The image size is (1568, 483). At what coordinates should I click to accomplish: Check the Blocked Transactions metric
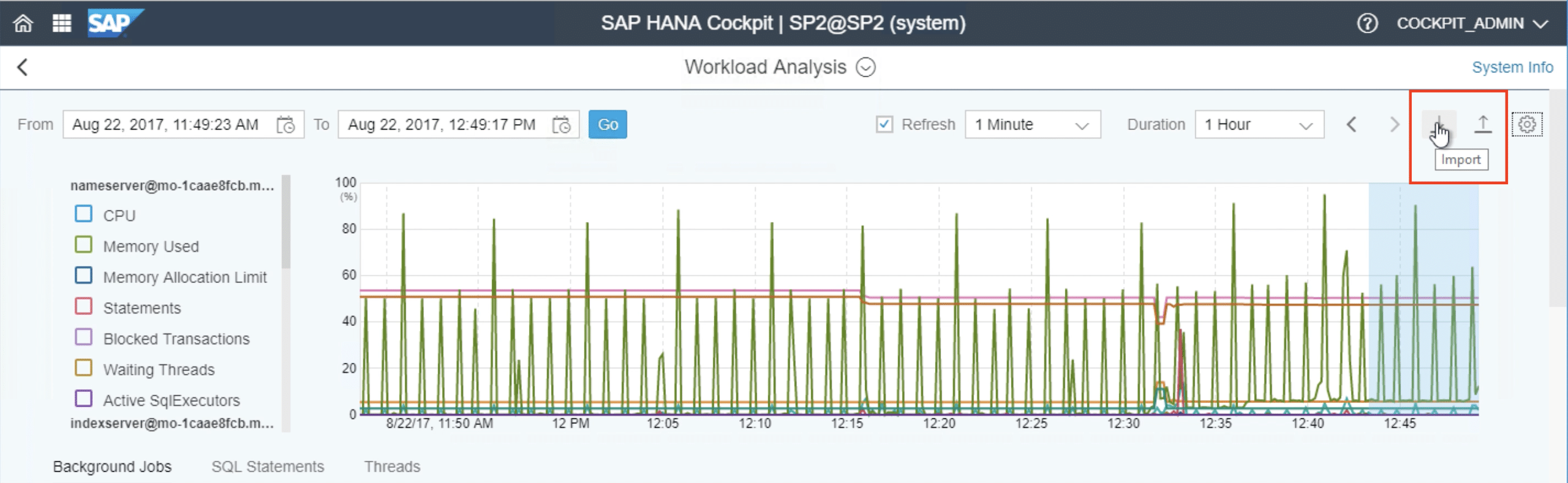pyautogui.click(x=84, y=338)
